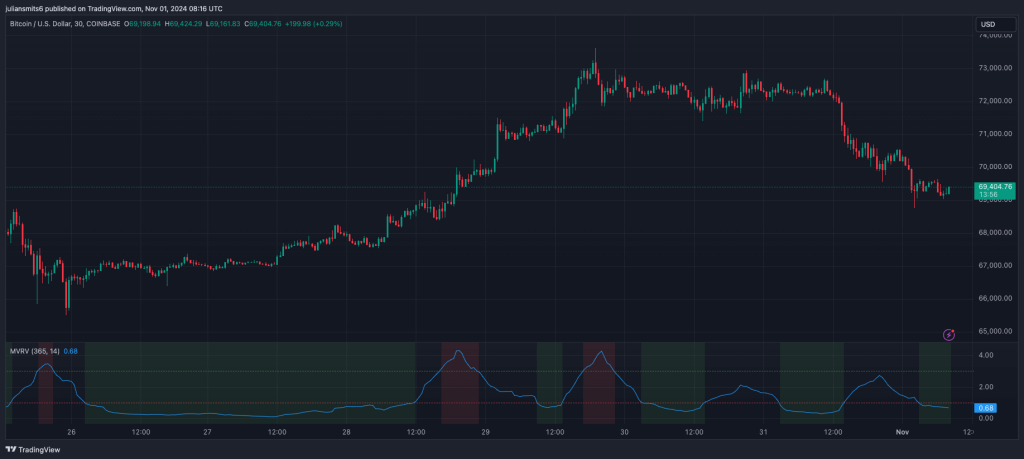Click the open value O69,198.94

click(x=142, y=24)
